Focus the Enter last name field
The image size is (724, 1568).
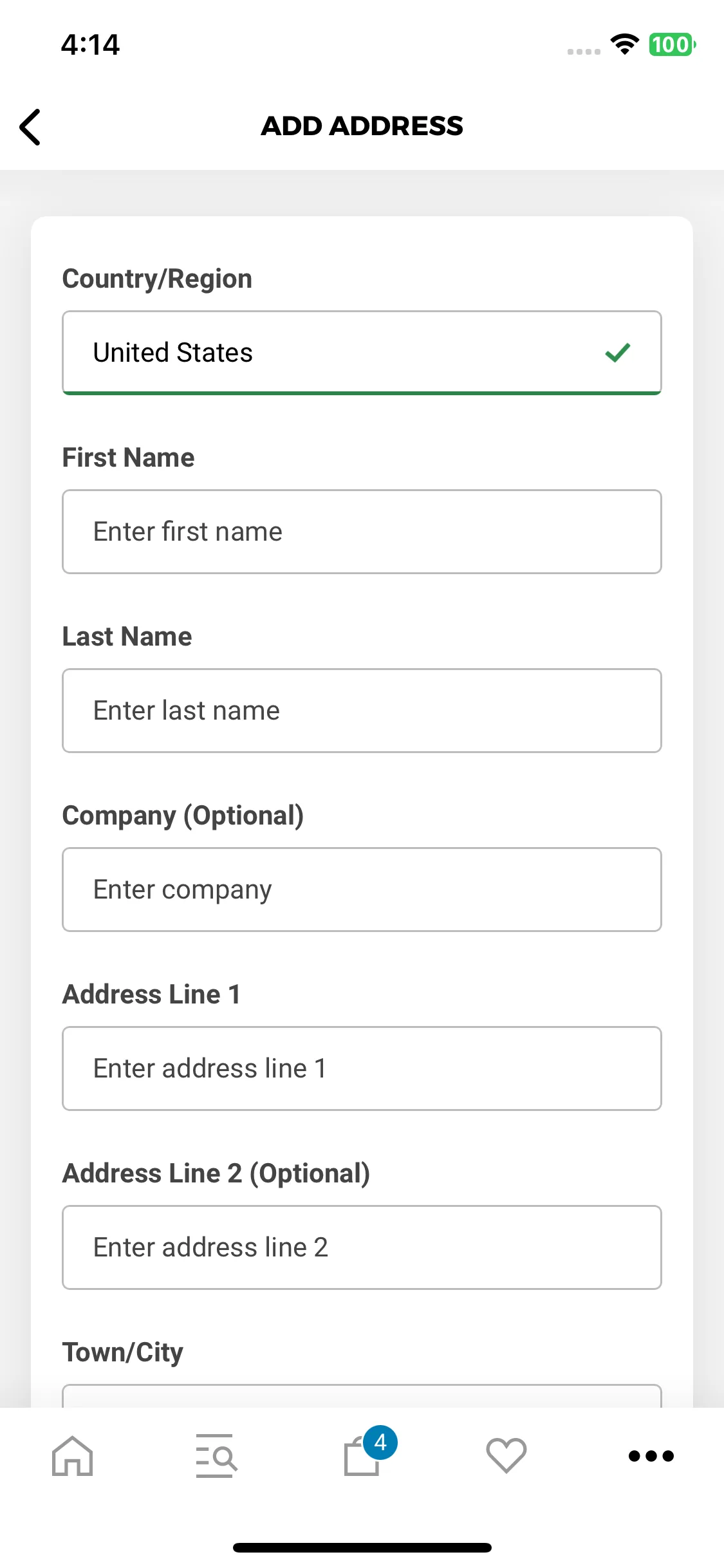tap(362, 711)
